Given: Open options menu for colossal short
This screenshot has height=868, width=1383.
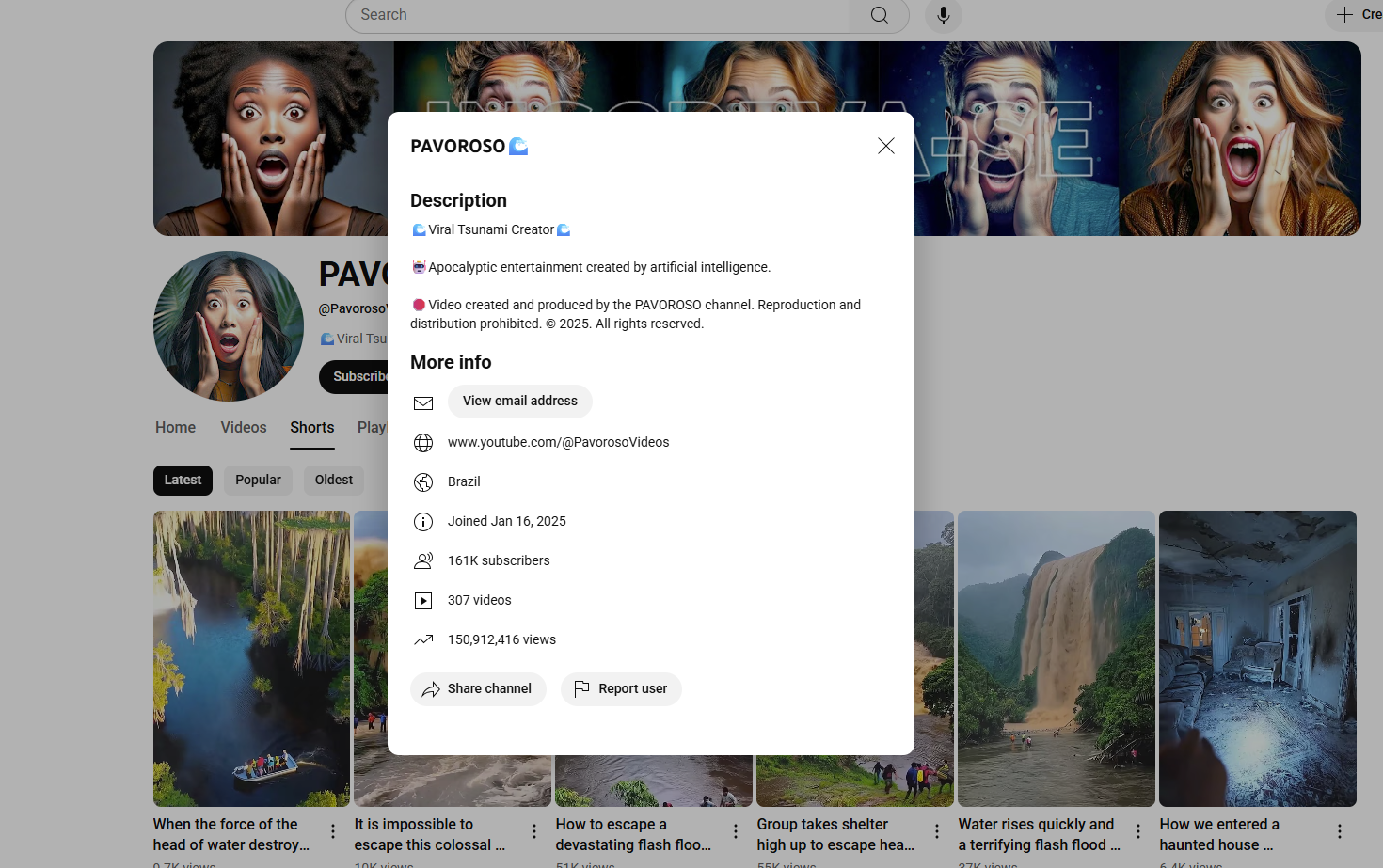Looking at the screenshot, I should pyautogui.click(x=533, y=831).
